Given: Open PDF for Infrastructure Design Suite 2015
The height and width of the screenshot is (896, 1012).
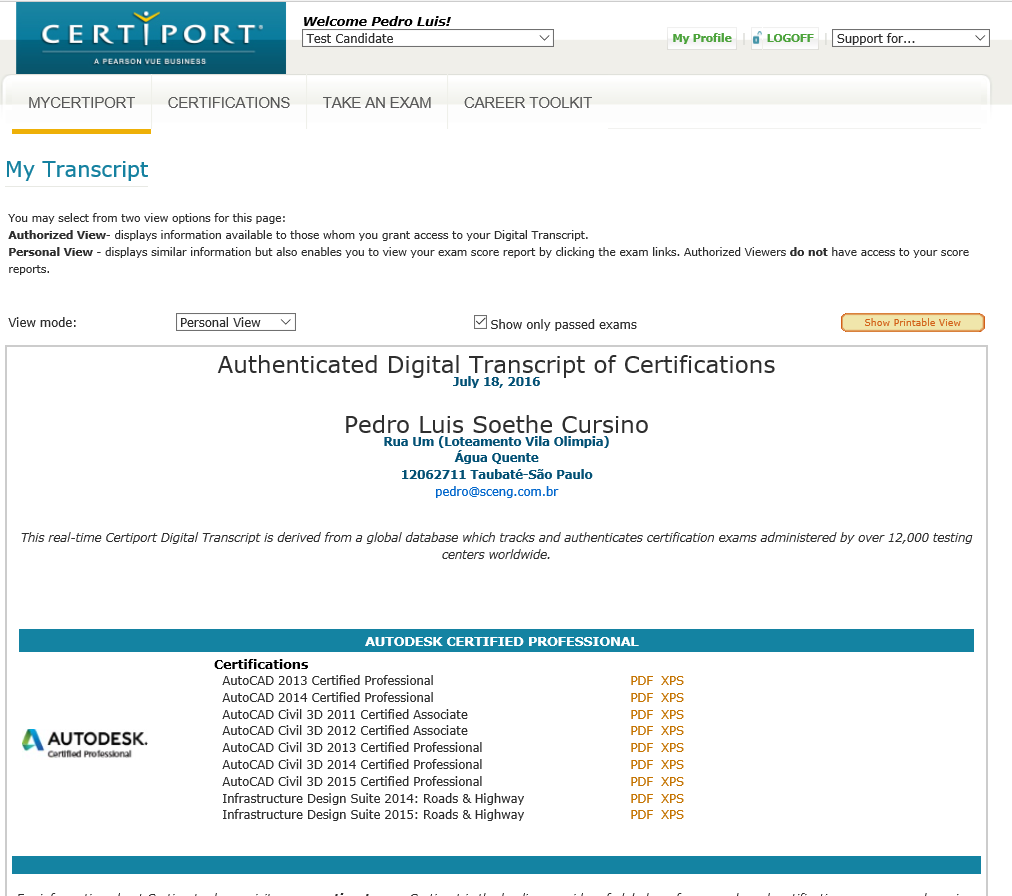Looking at the screenshot, I should point(641,815).
